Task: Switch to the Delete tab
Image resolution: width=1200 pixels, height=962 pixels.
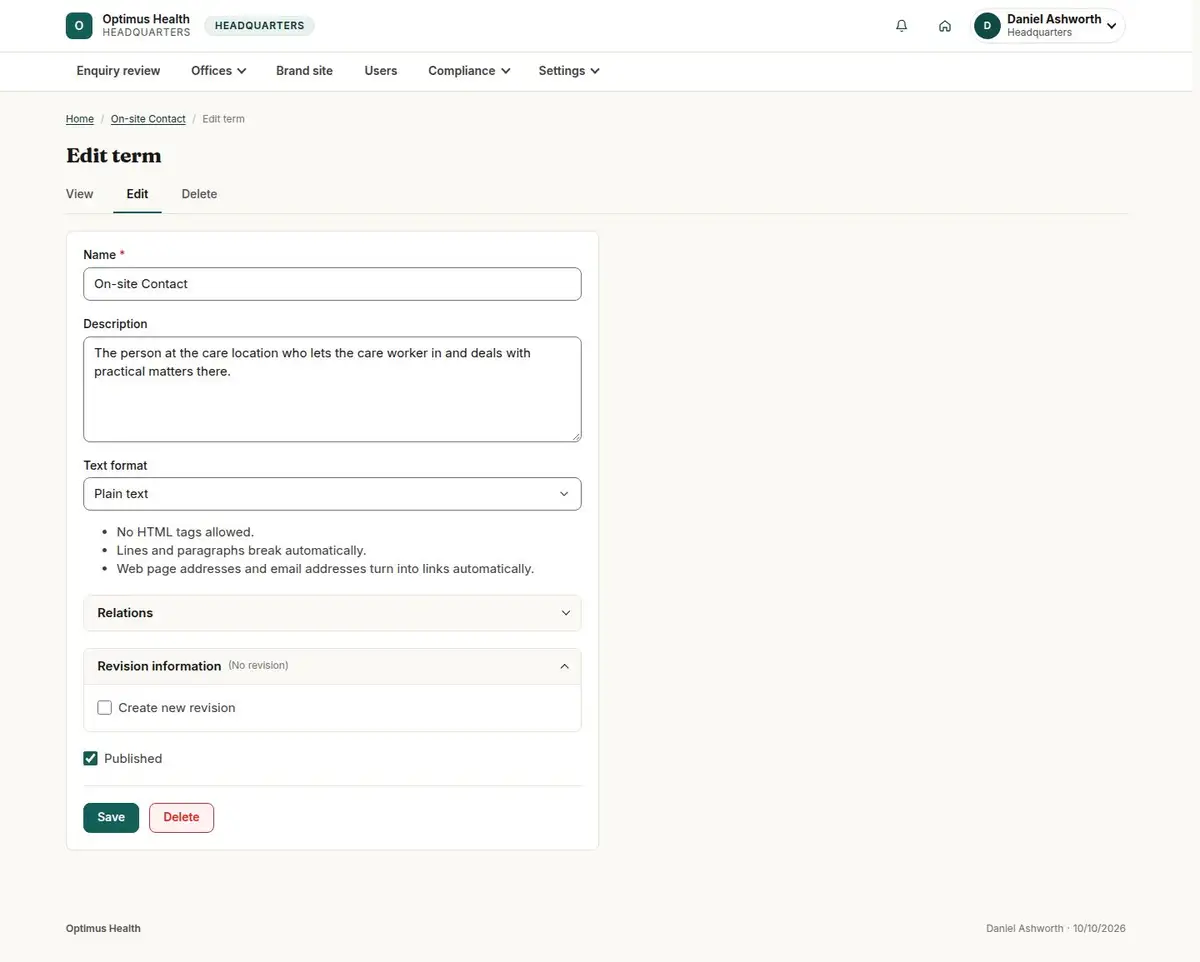Action: click(x=199, y=194)
